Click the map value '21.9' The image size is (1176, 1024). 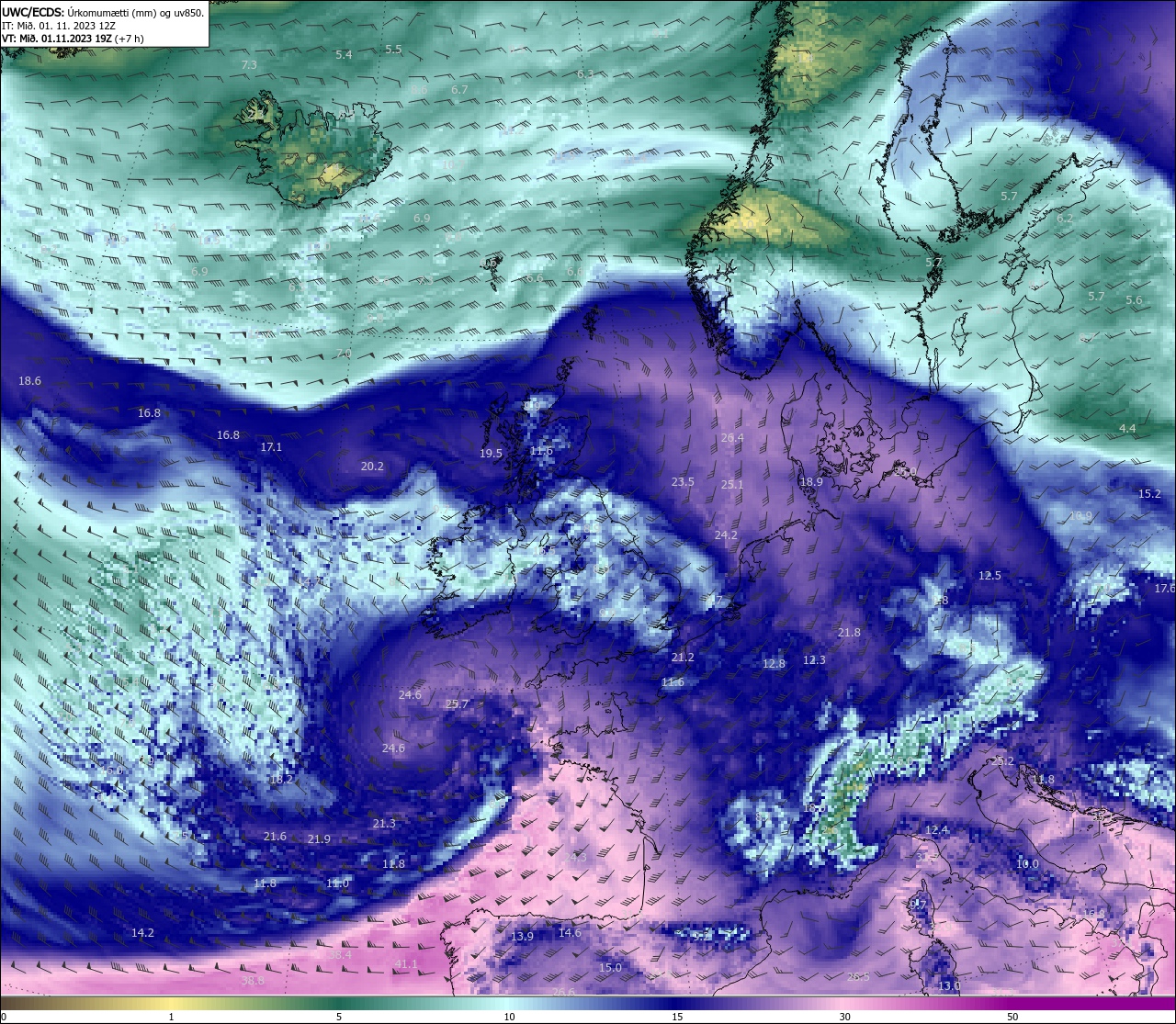click(319, 839)
